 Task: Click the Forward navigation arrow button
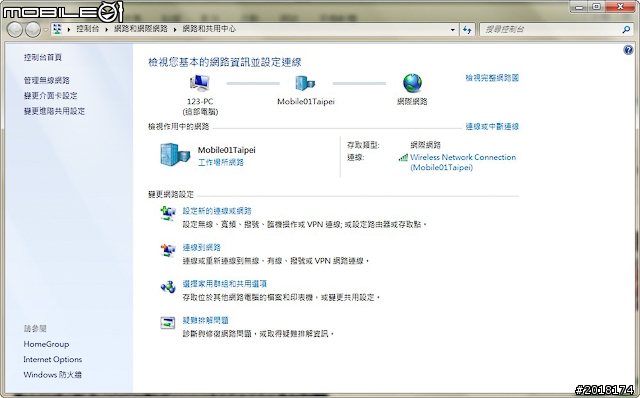32,29
